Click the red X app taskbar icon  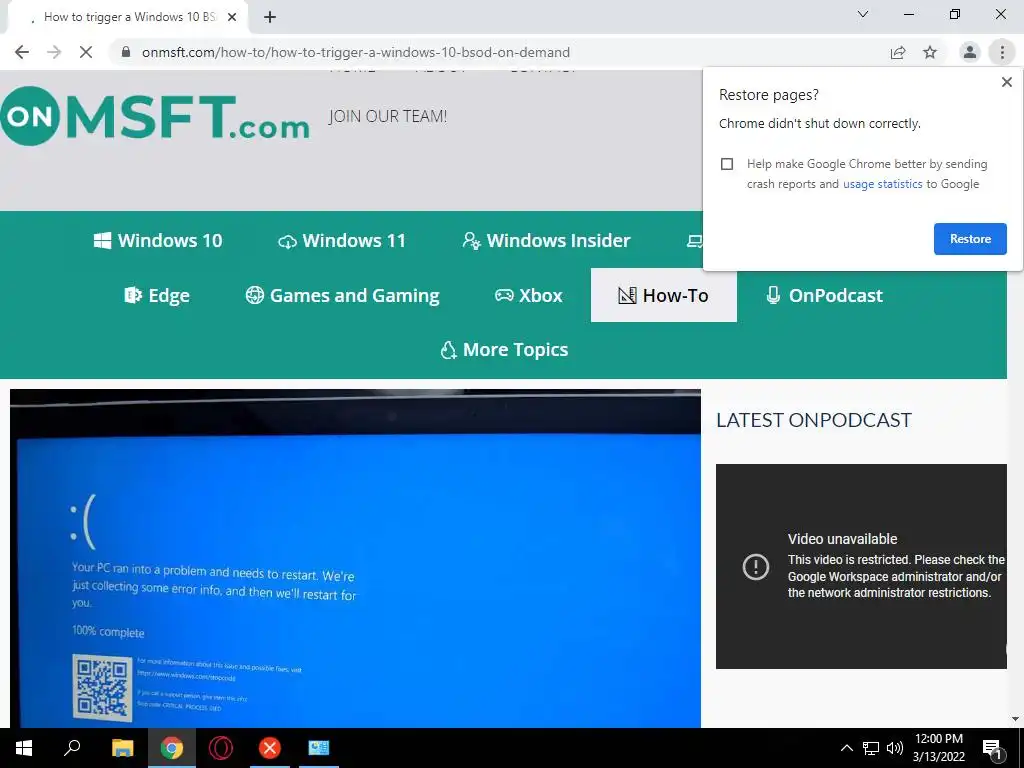click(x=270, y=748)
